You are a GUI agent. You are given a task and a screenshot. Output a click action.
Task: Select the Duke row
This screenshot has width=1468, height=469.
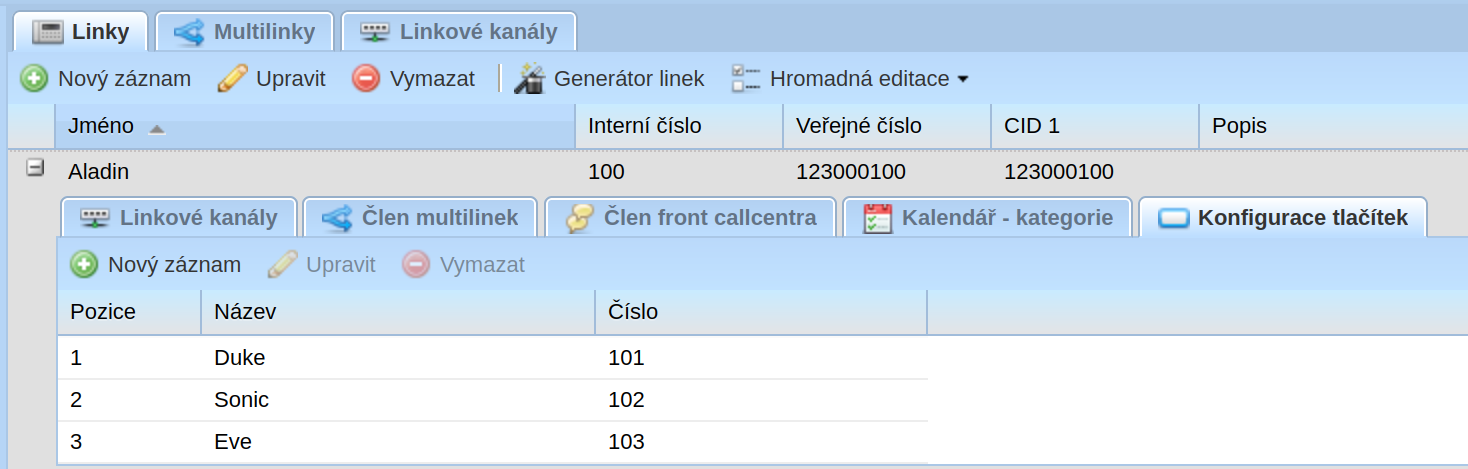coord(493,357)
